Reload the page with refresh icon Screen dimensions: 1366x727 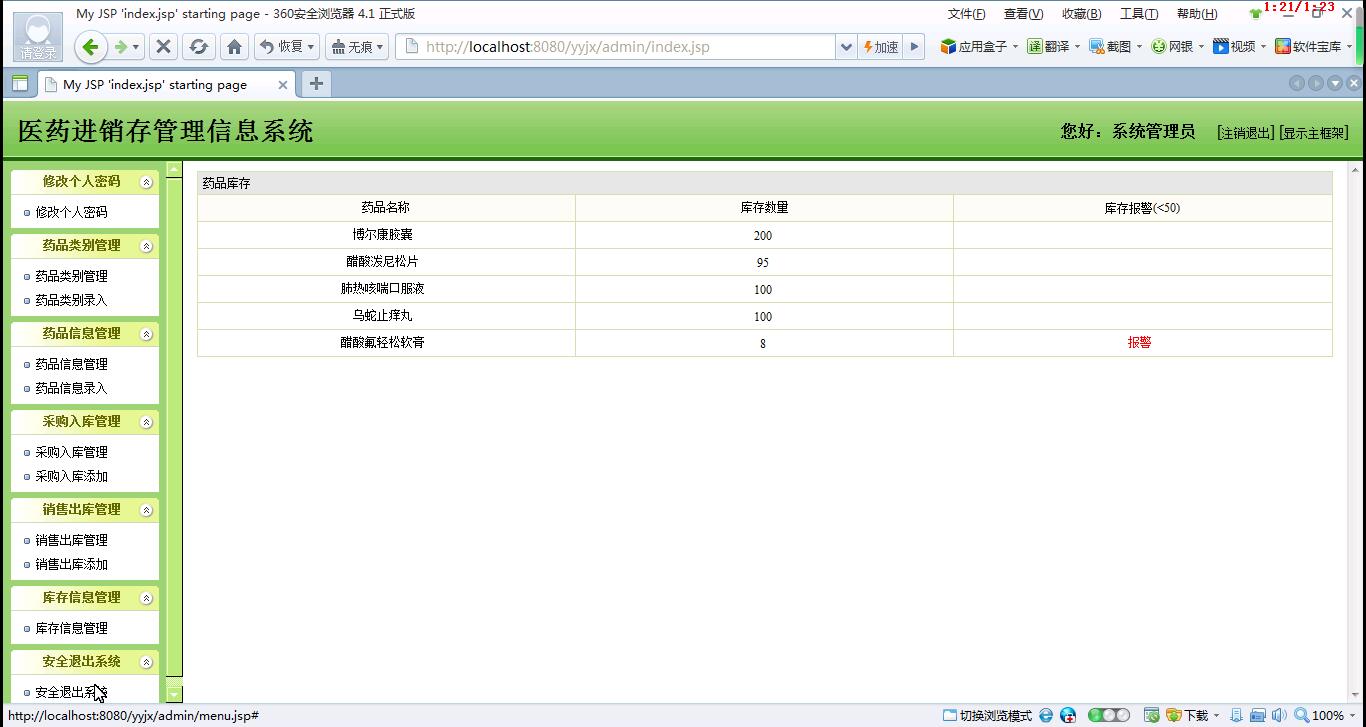coord(198,47)
